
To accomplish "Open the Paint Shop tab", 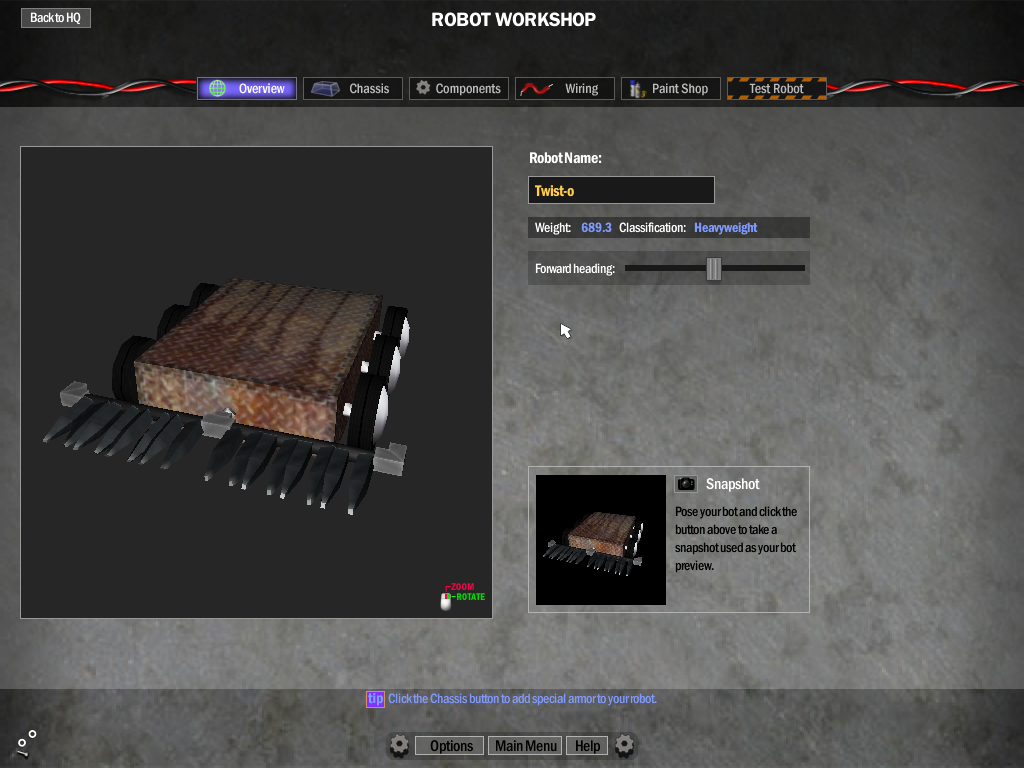I will point(671,88).
